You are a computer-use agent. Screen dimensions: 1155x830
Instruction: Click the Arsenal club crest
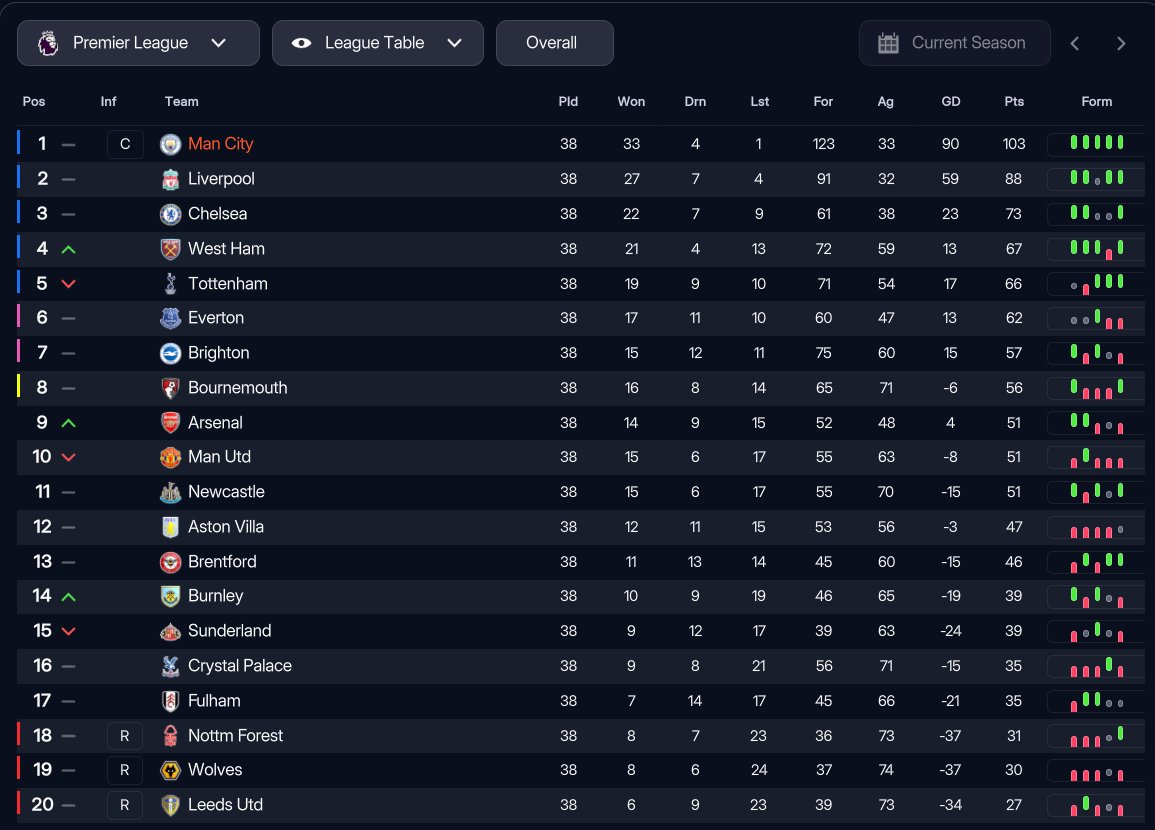170,423
